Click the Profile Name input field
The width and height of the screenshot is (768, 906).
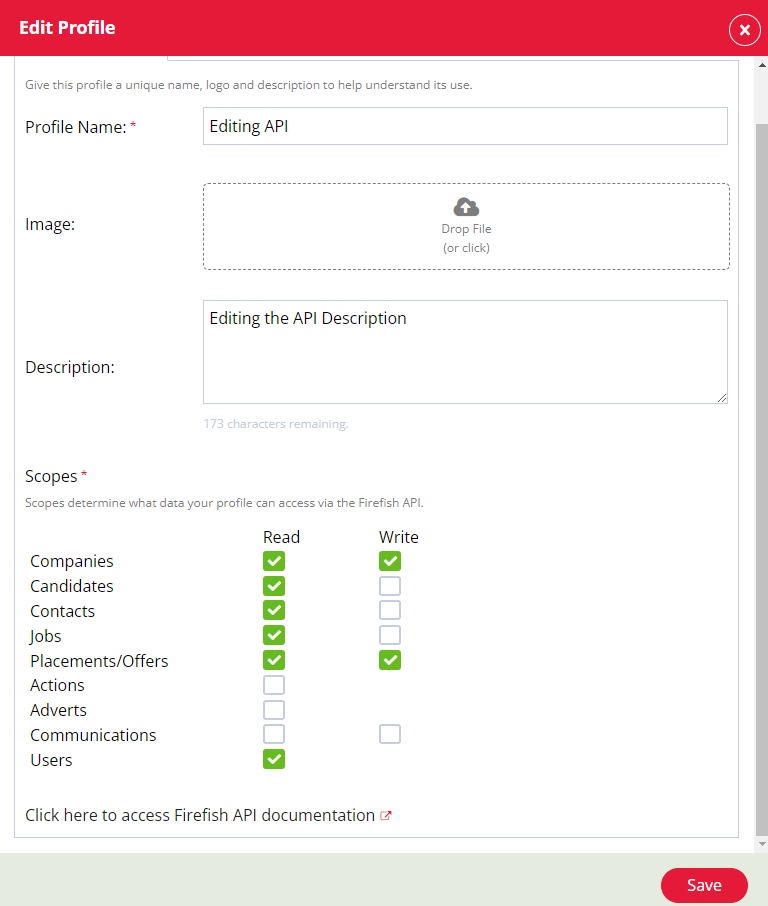[465, 125]
